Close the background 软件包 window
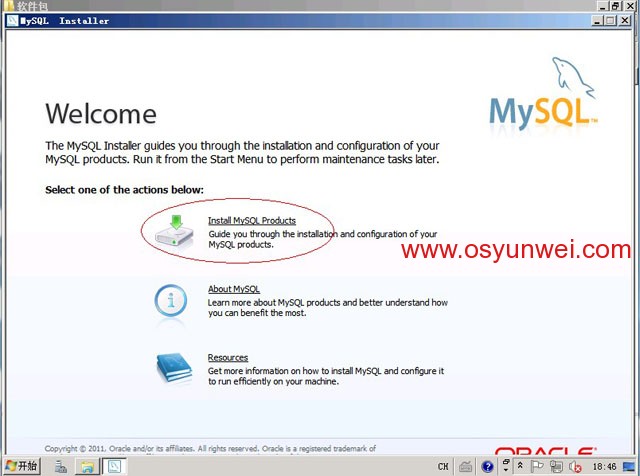The width and height of the screenshot is (640, 476). 630,6
